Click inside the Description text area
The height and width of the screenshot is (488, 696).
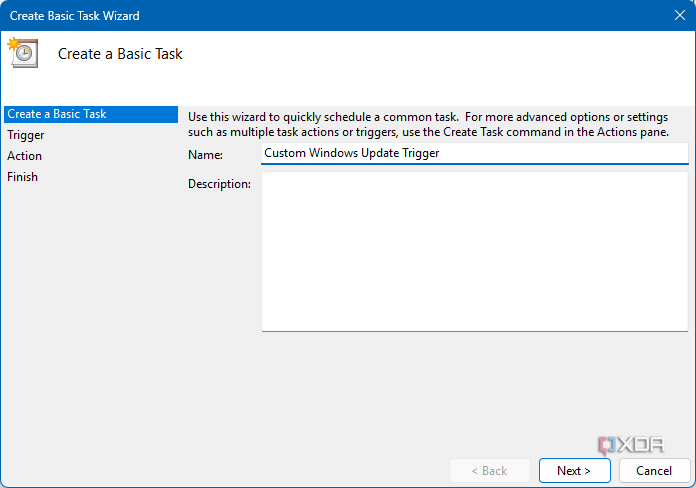475,251
